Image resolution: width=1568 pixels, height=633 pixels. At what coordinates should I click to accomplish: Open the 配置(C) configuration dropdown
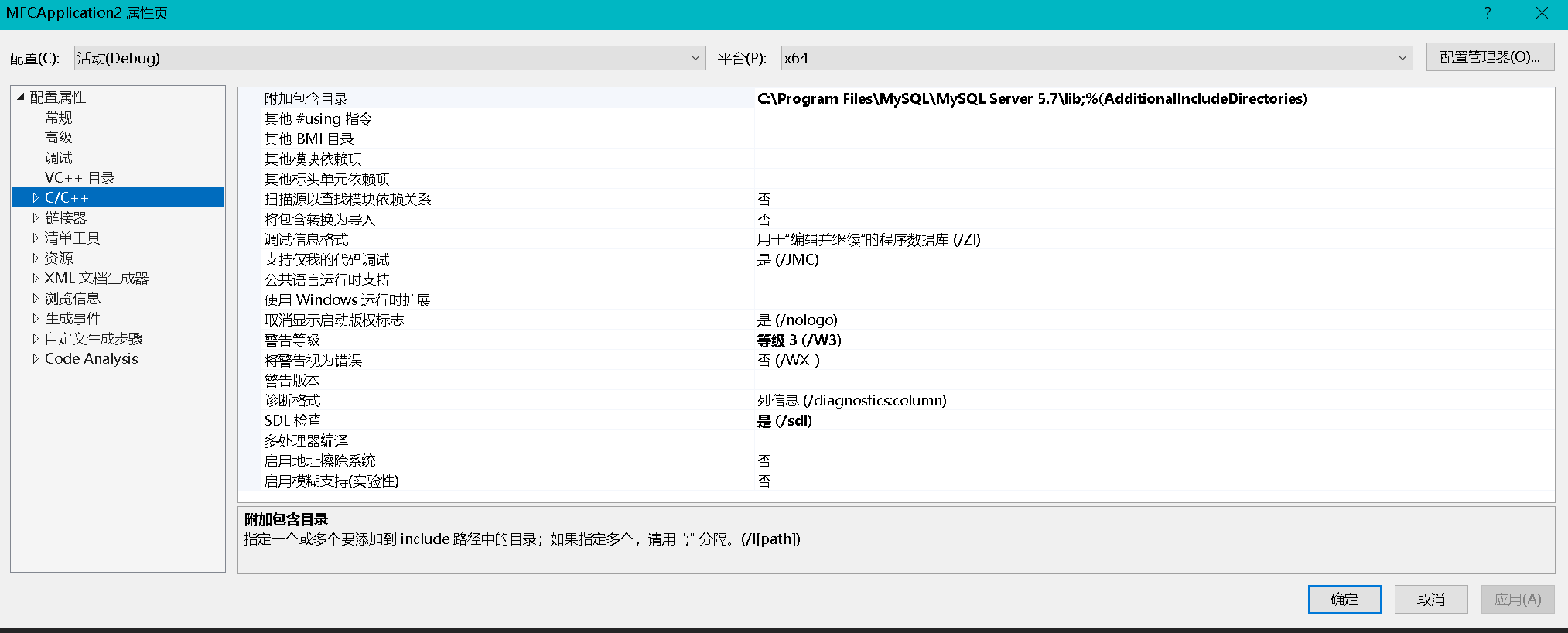(x=390, y=58)
